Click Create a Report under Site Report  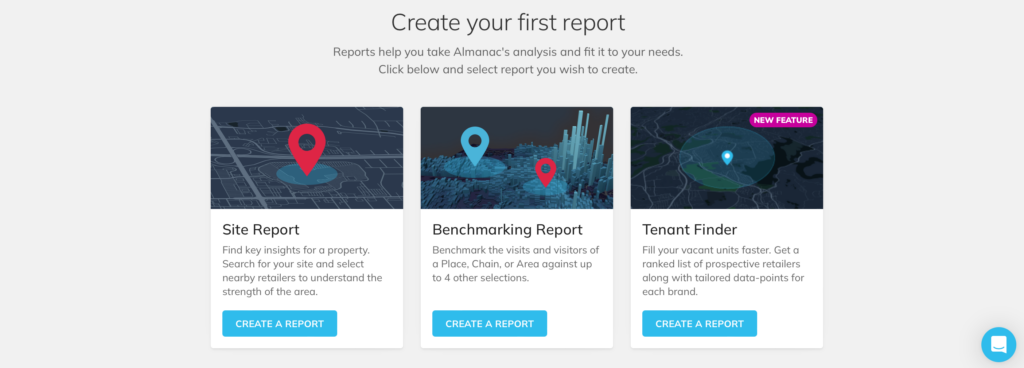[x=280, y=324]
